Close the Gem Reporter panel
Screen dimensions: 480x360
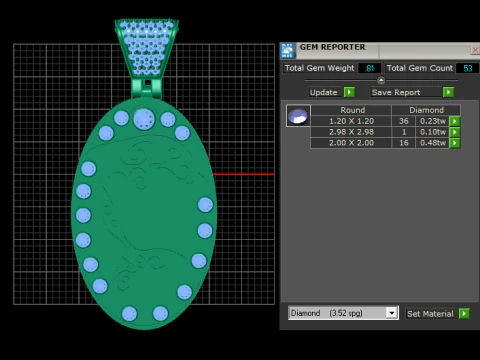pyautogui.click(x=475, y=50)
